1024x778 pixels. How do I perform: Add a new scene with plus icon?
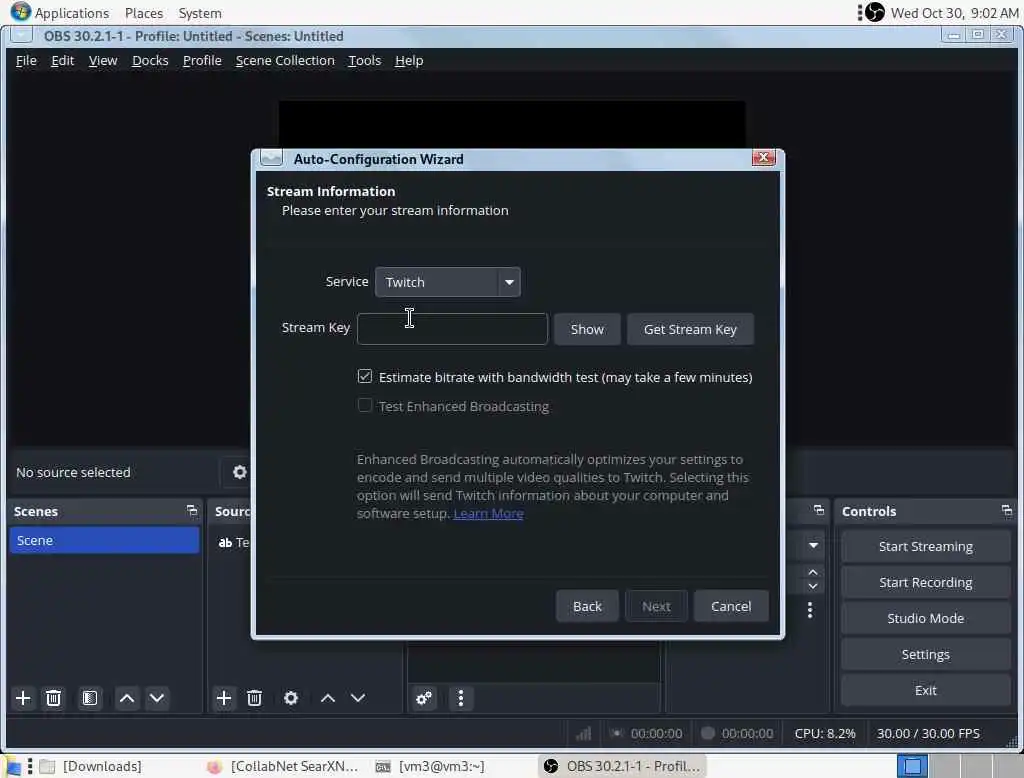(x=23, y=698)
